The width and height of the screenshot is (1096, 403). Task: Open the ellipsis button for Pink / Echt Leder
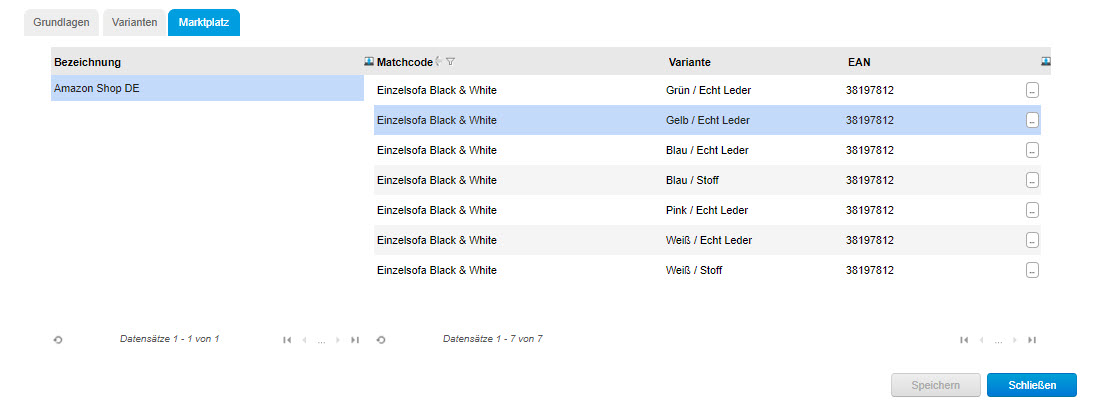tap(1032, 210)
